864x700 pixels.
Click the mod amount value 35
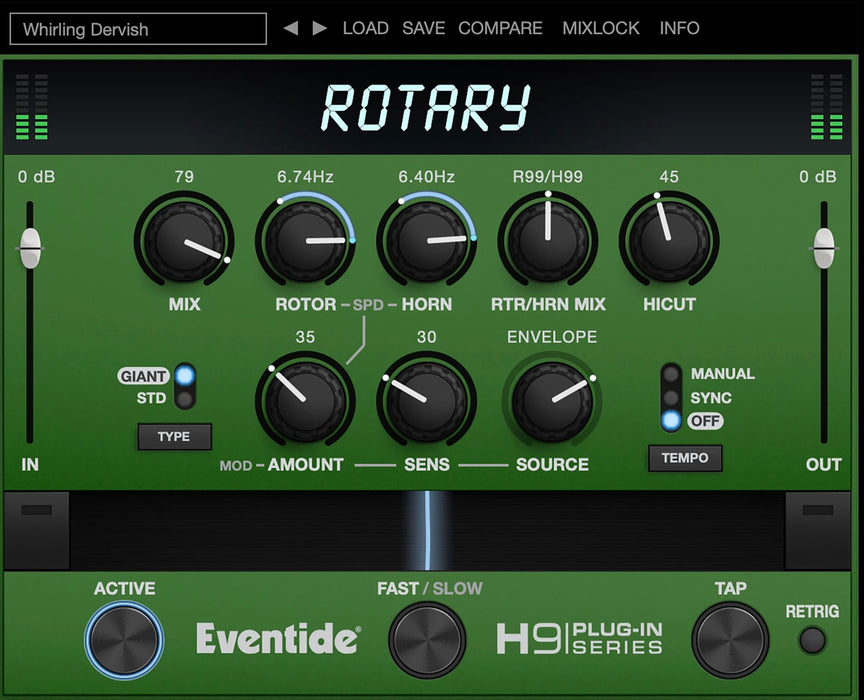tap(305, 337)
